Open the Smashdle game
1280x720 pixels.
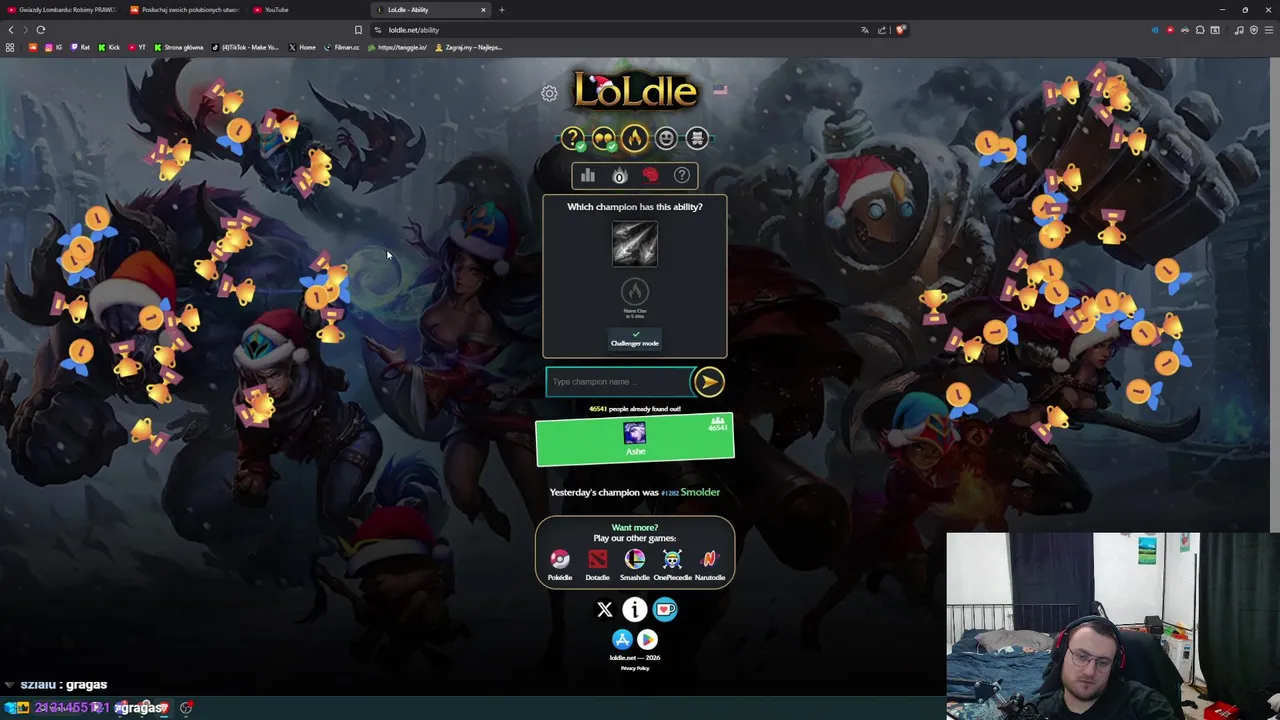pos(635,564)
